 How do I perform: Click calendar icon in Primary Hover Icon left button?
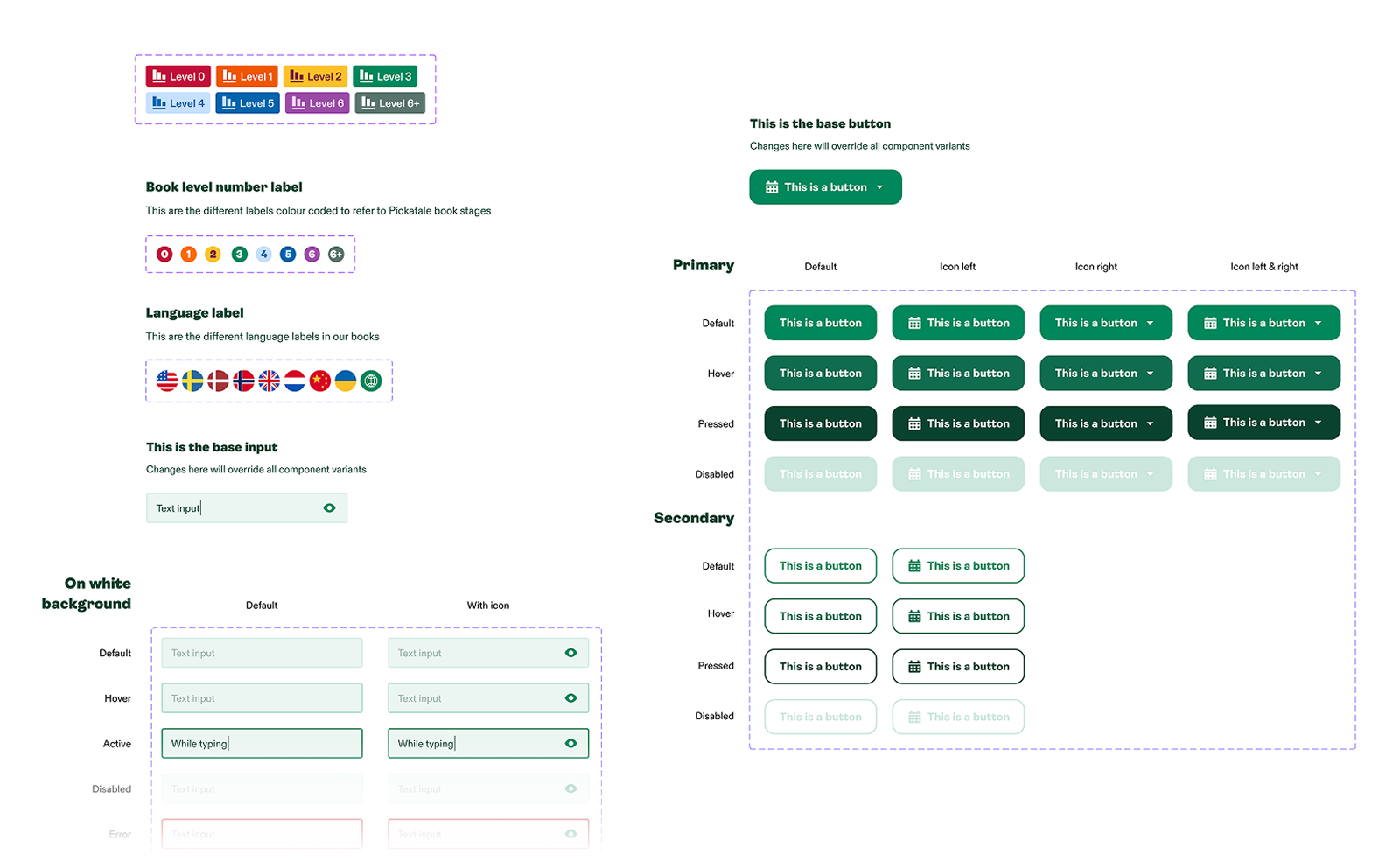914,374
